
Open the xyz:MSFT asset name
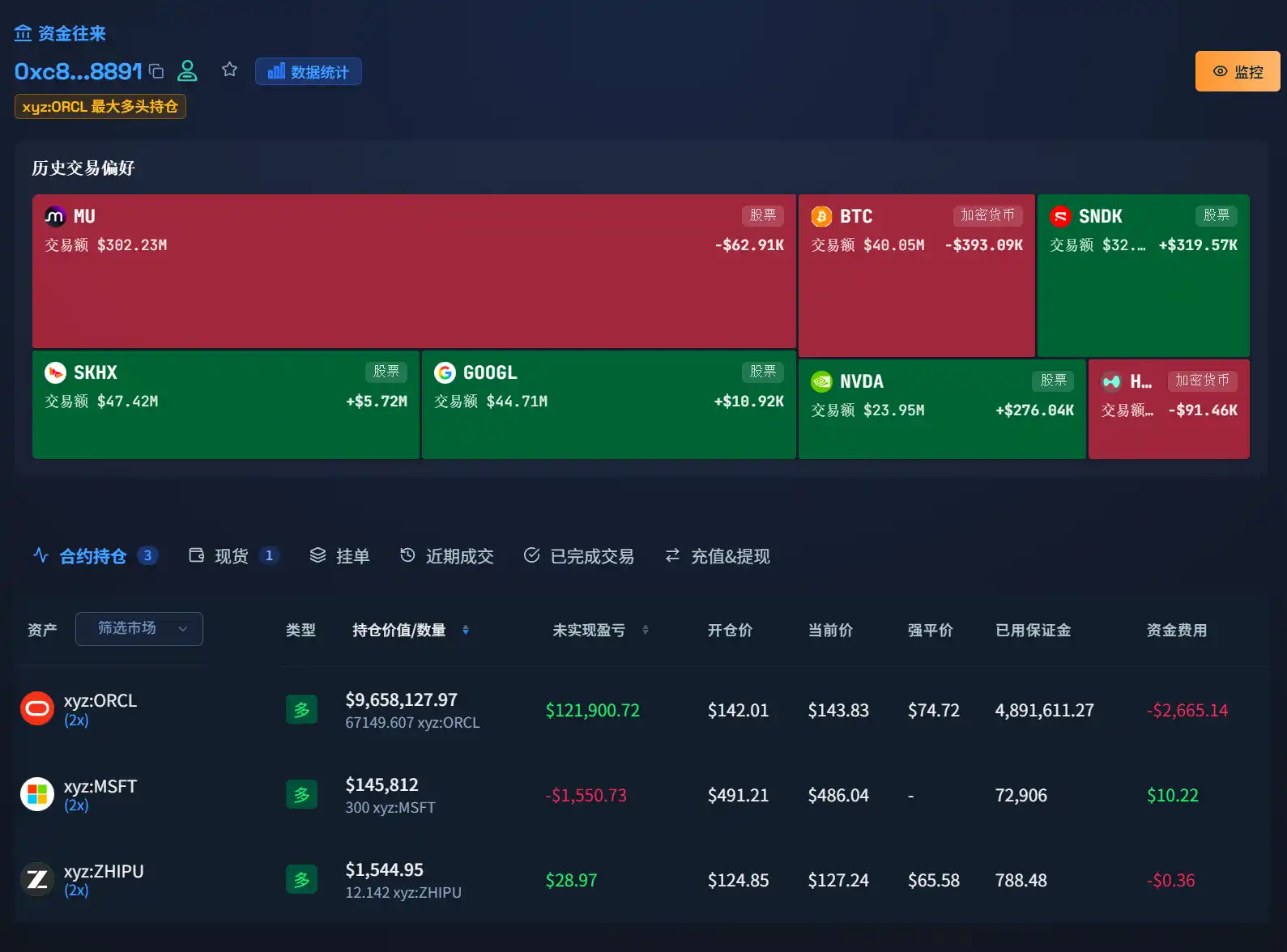[100, 786]
